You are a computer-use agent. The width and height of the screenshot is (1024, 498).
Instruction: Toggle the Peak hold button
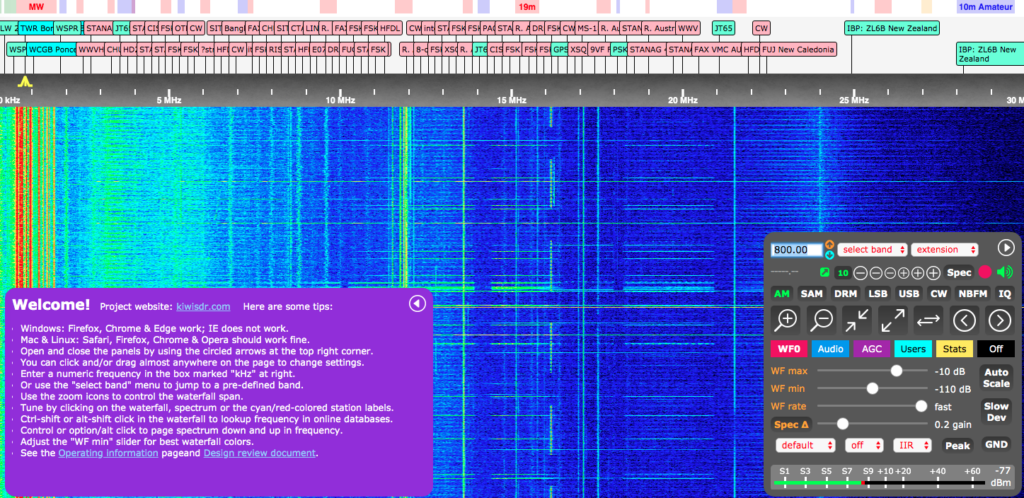pos(958,445)
